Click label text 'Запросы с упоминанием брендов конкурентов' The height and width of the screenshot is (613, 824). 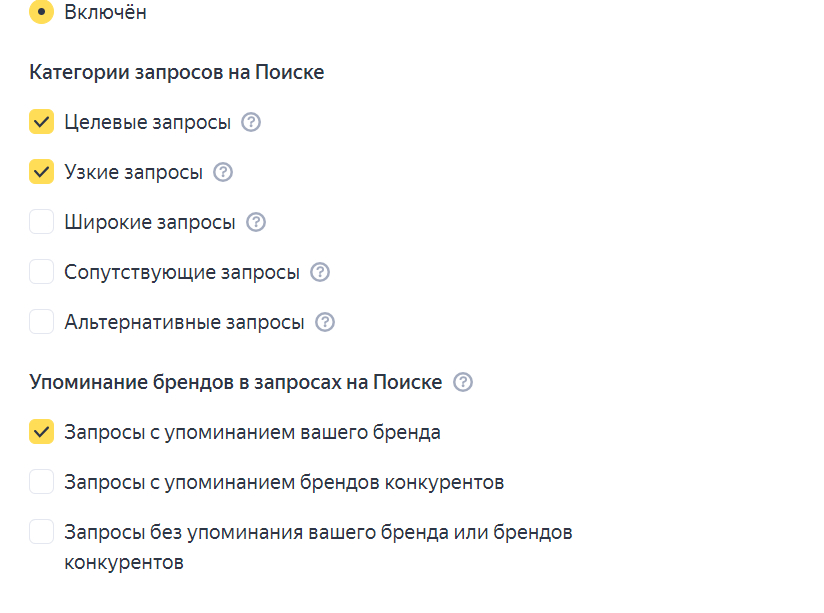(284, 482)
